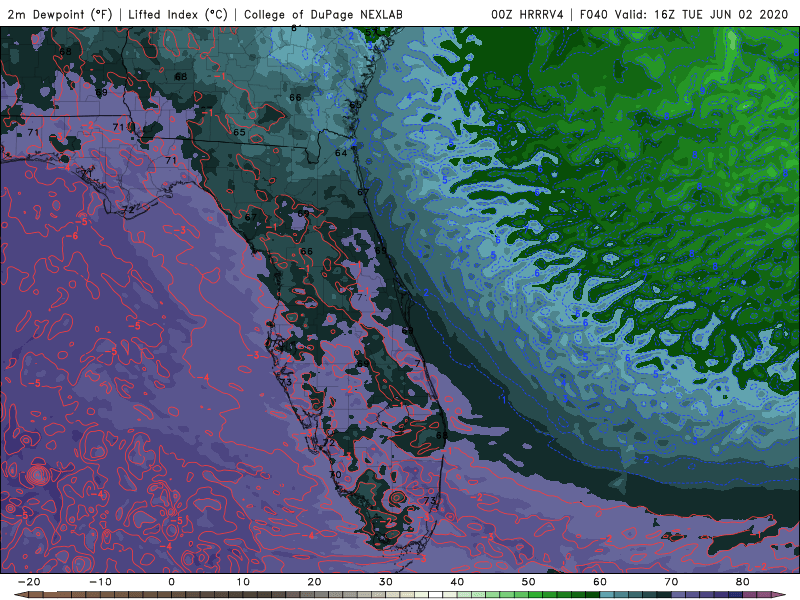Click the 50 label on the color scale
The width and height of the screenshot is (800, 600).
pos(529,582)
